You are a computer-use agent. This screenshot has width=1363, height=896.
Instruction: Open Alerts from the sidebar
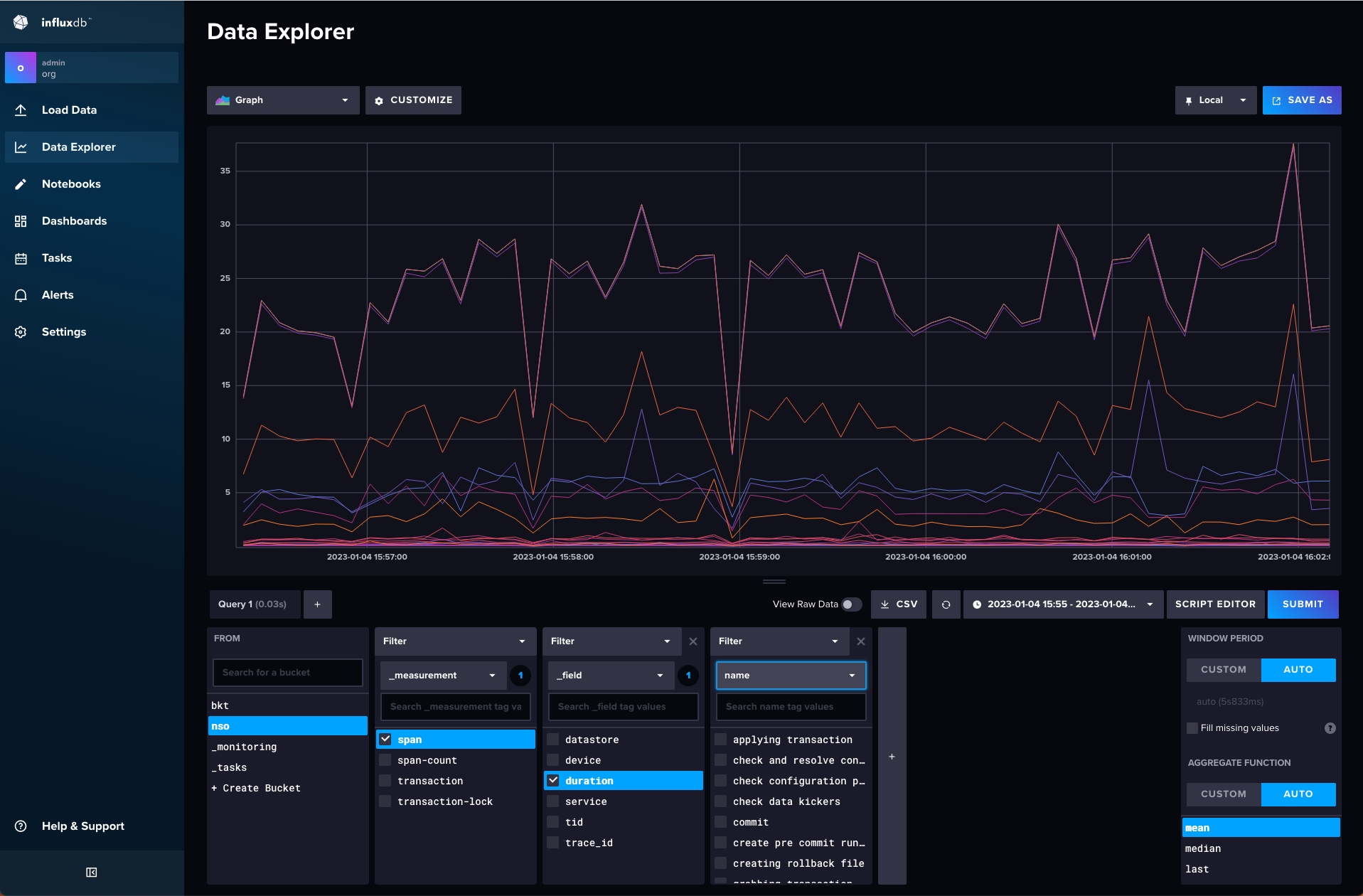pos(58,295)
